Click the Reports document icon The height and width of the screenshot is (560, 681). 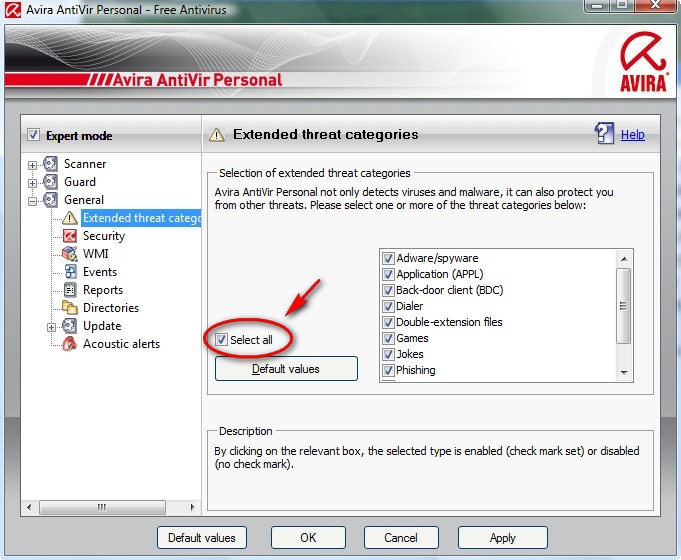click(x=70, y=289)
